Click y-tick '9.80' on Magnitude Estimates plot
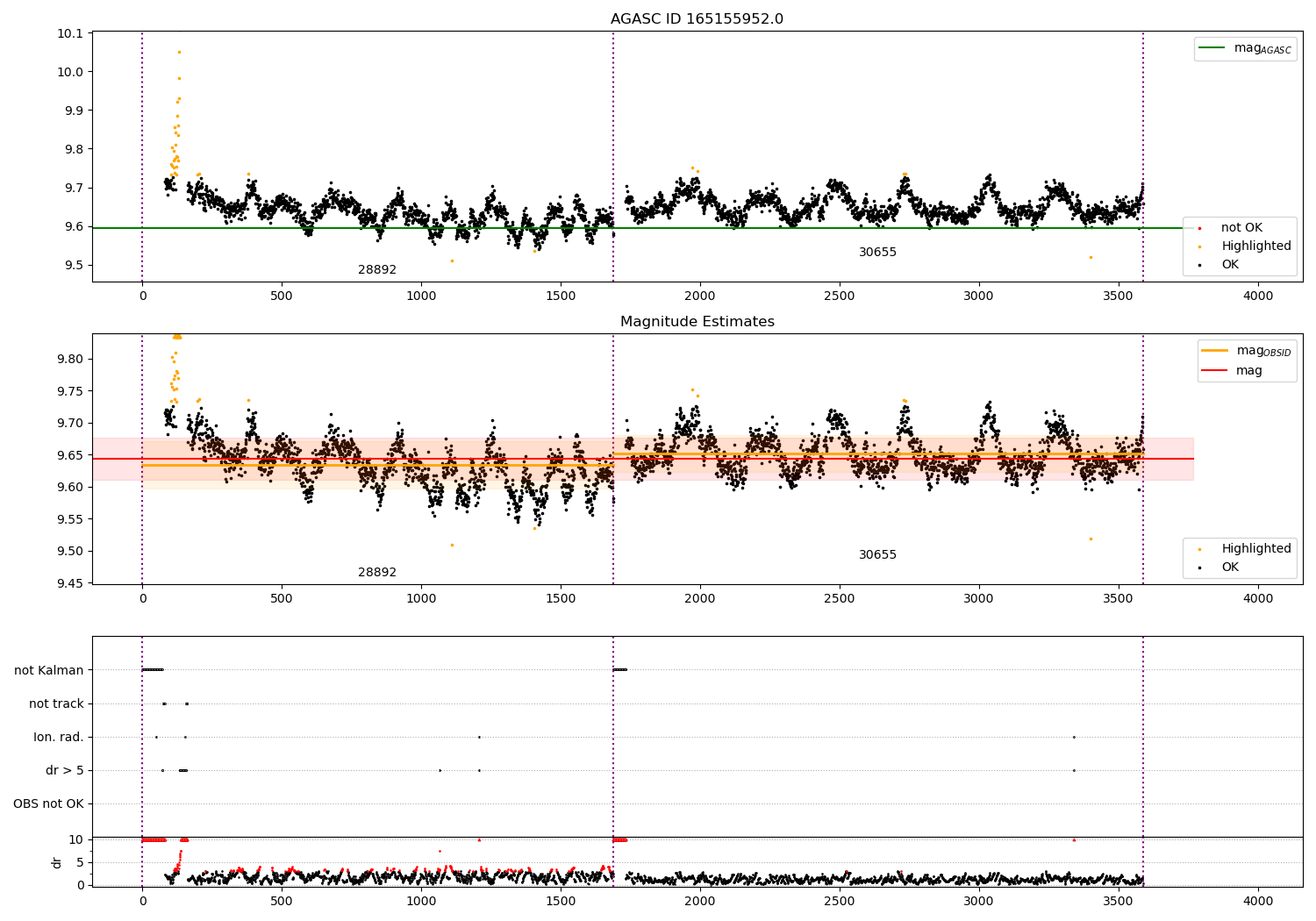Viewport: 1316px width, 921px height. [x=72, y=359]
